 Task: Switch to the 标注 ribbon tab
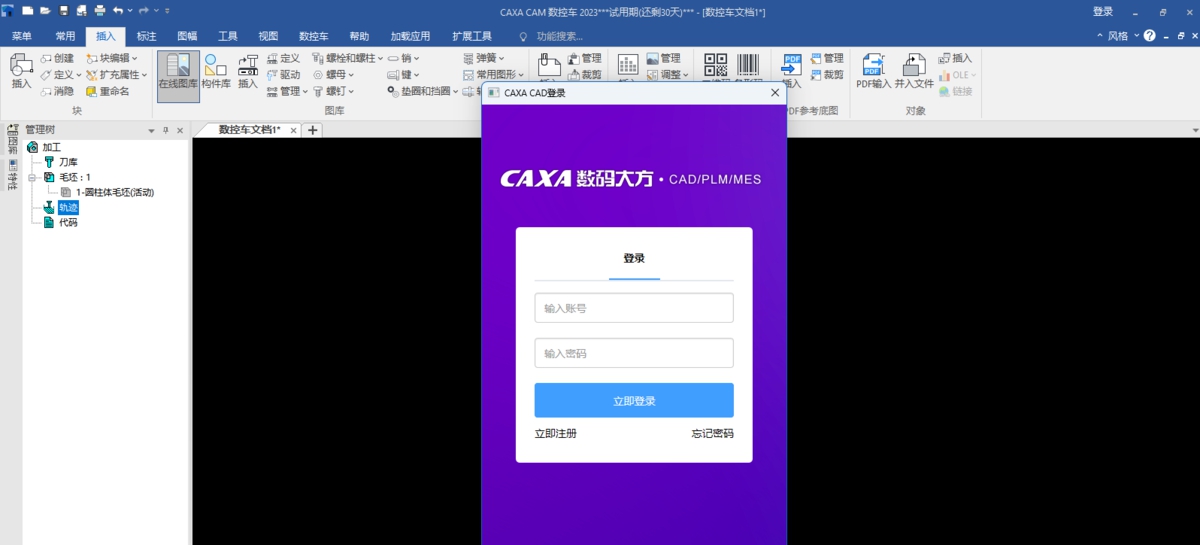(x=146, y=36)
